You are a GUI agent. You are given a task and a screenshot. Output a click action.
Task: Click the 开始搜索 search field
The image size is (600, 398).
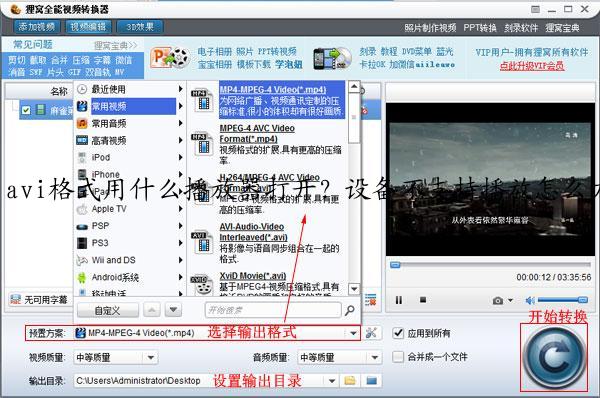pos(273,310)
